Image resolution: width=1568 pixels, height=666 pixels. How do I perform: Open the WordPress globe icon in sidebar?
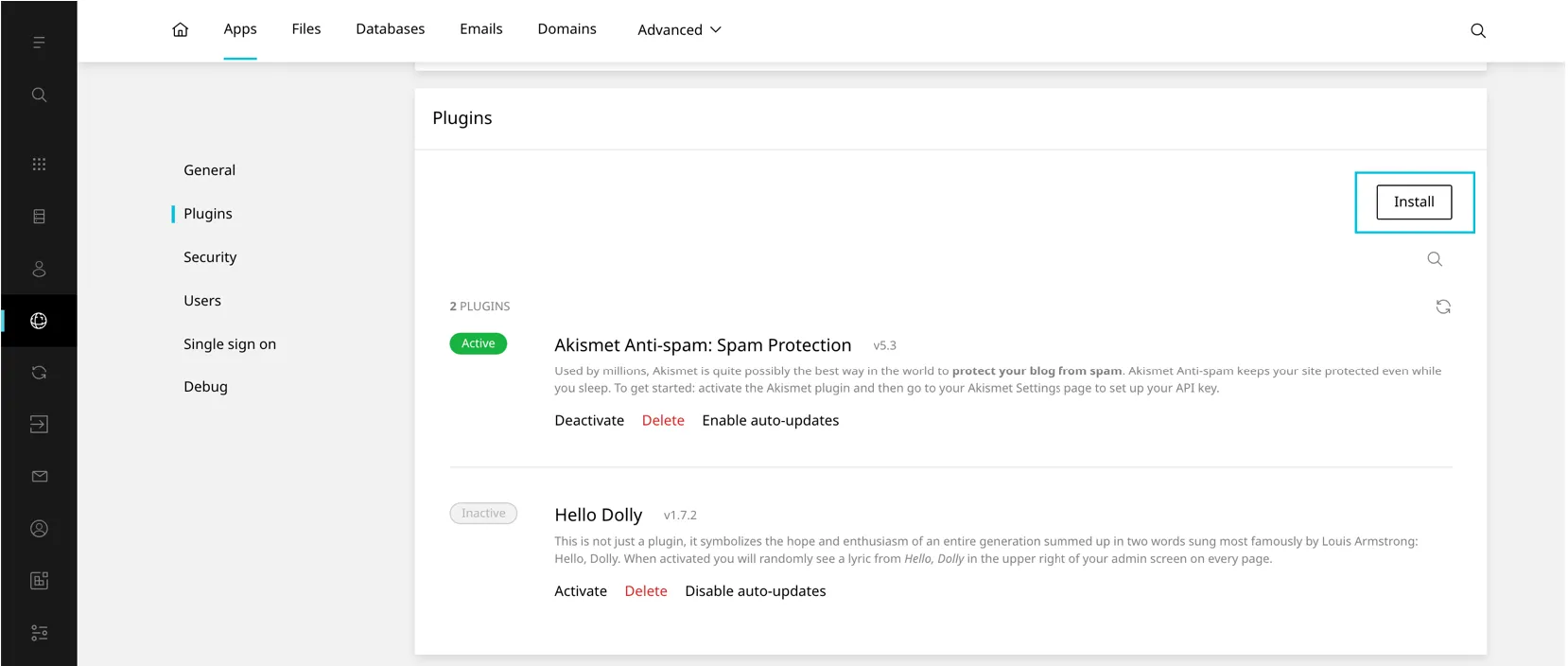(39, 321)
